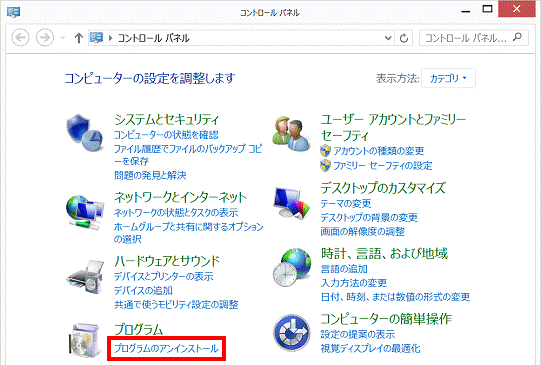Click 画面の解像度の調整 link
The width and height of the screenshot is (541, 365).
pyautogui.click(x=363, y=231)
